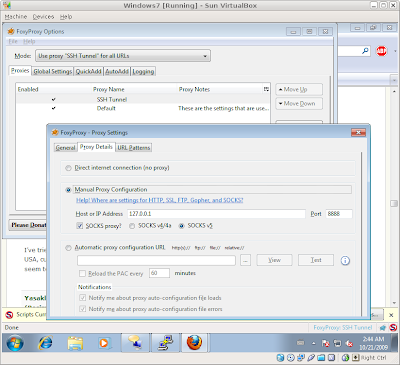Screen dimensions: 400x365
Task: Select the SSH Tunnel proxy row
Action: point(143,99)
